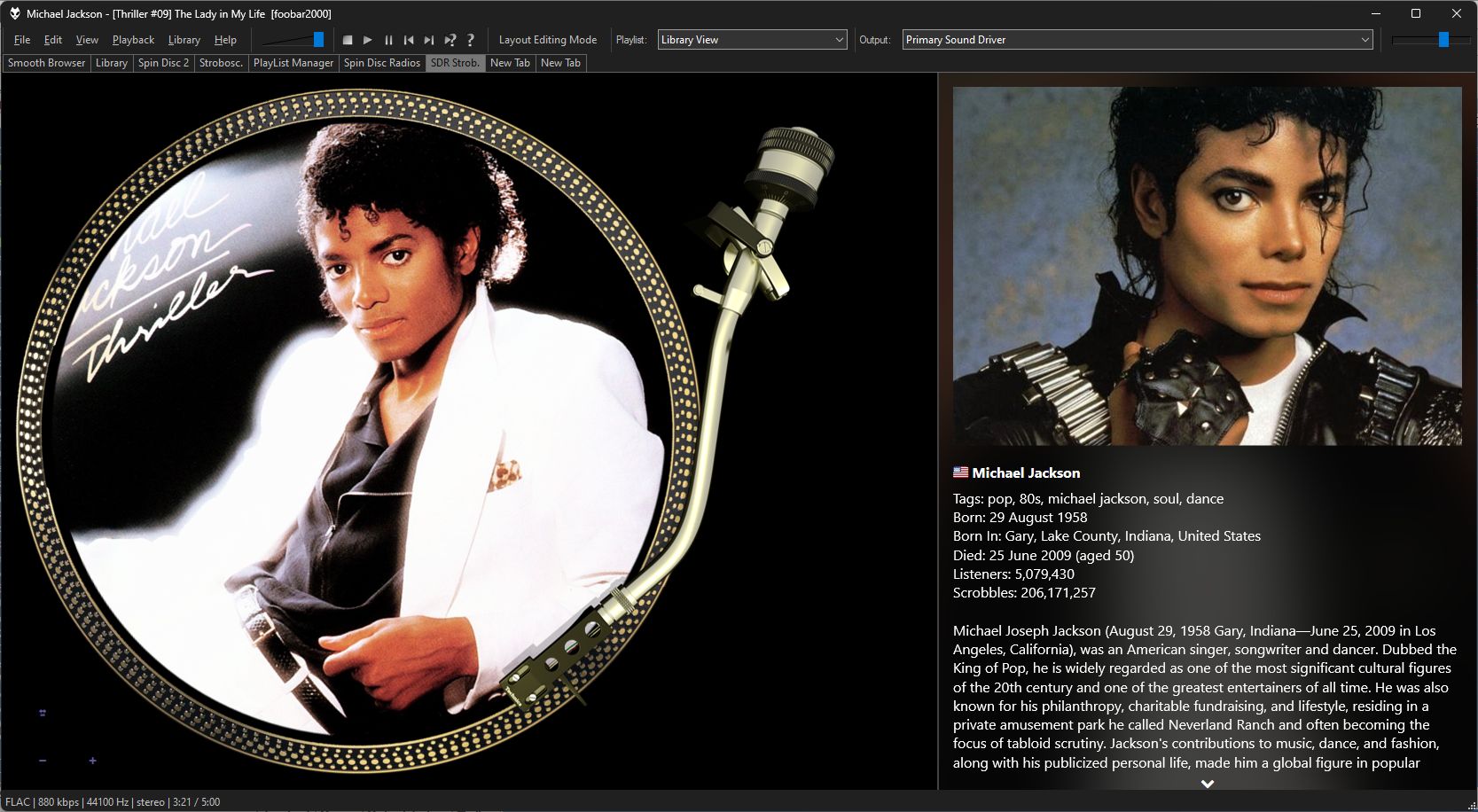Skip to the next track
The height and width of the screenshot is (812, 1478).
click(x=429, y=40)
